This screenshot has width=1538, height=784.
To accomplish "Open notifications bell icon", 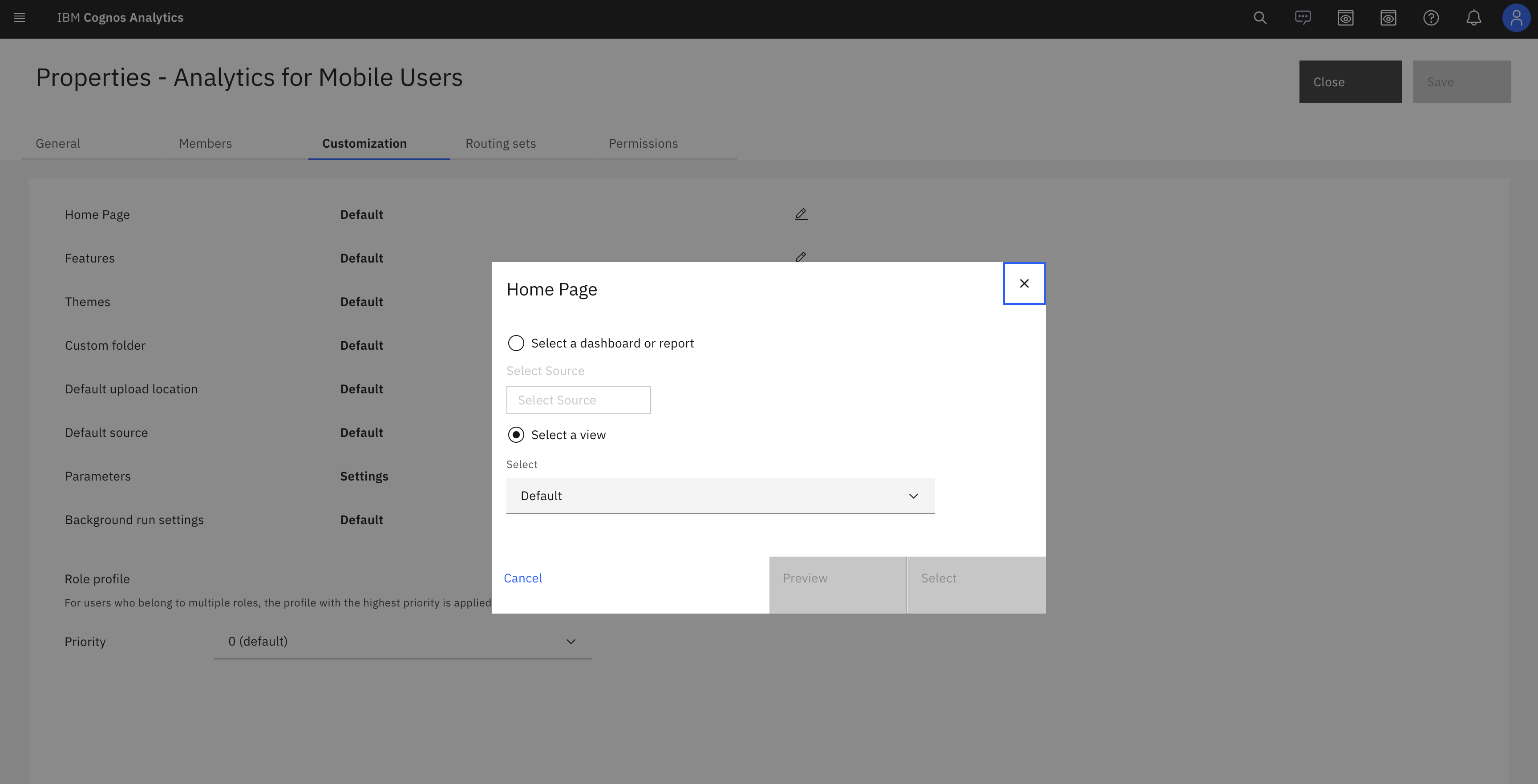I will (x=1473, y=18).
